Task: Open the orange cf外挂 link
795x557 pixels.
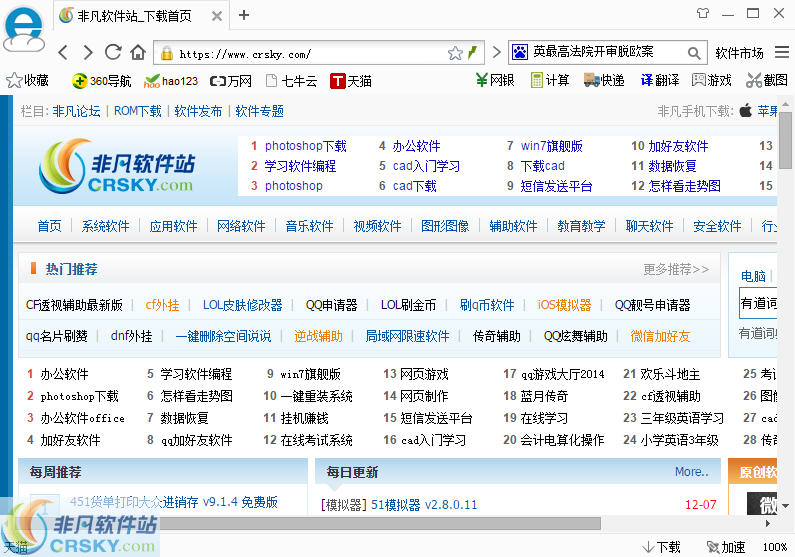Action: click(162, 305)
